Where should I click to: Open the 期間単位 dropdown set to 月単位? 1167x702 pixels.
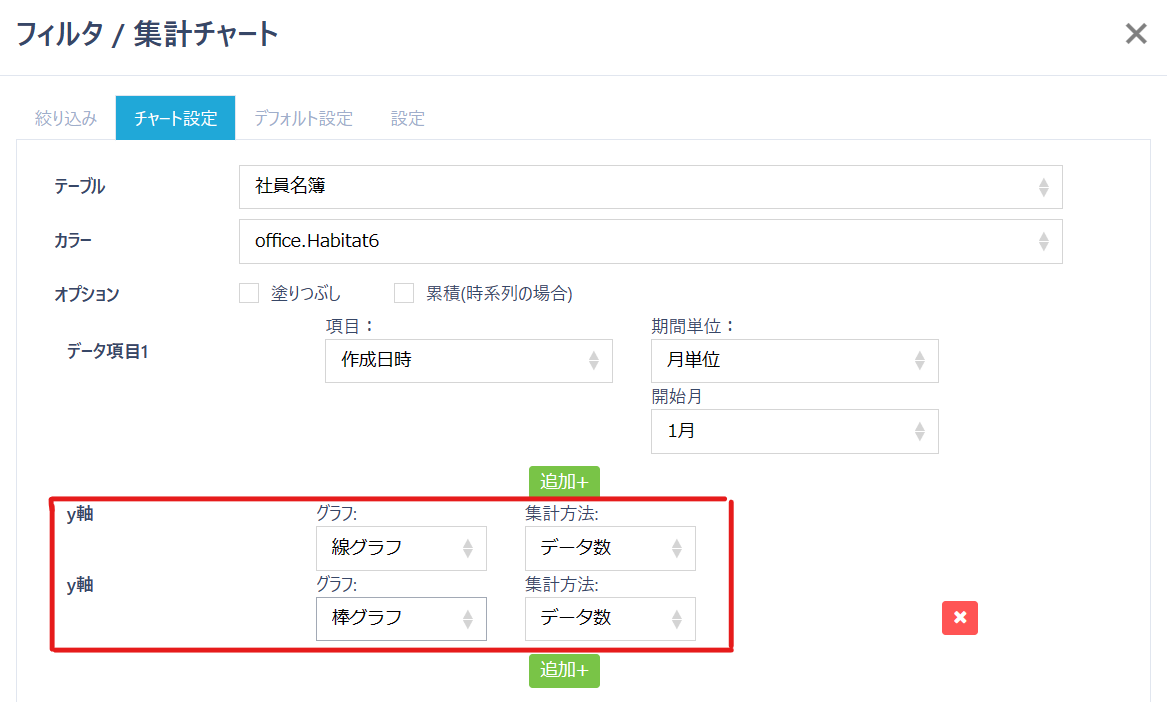pos(794,360)
